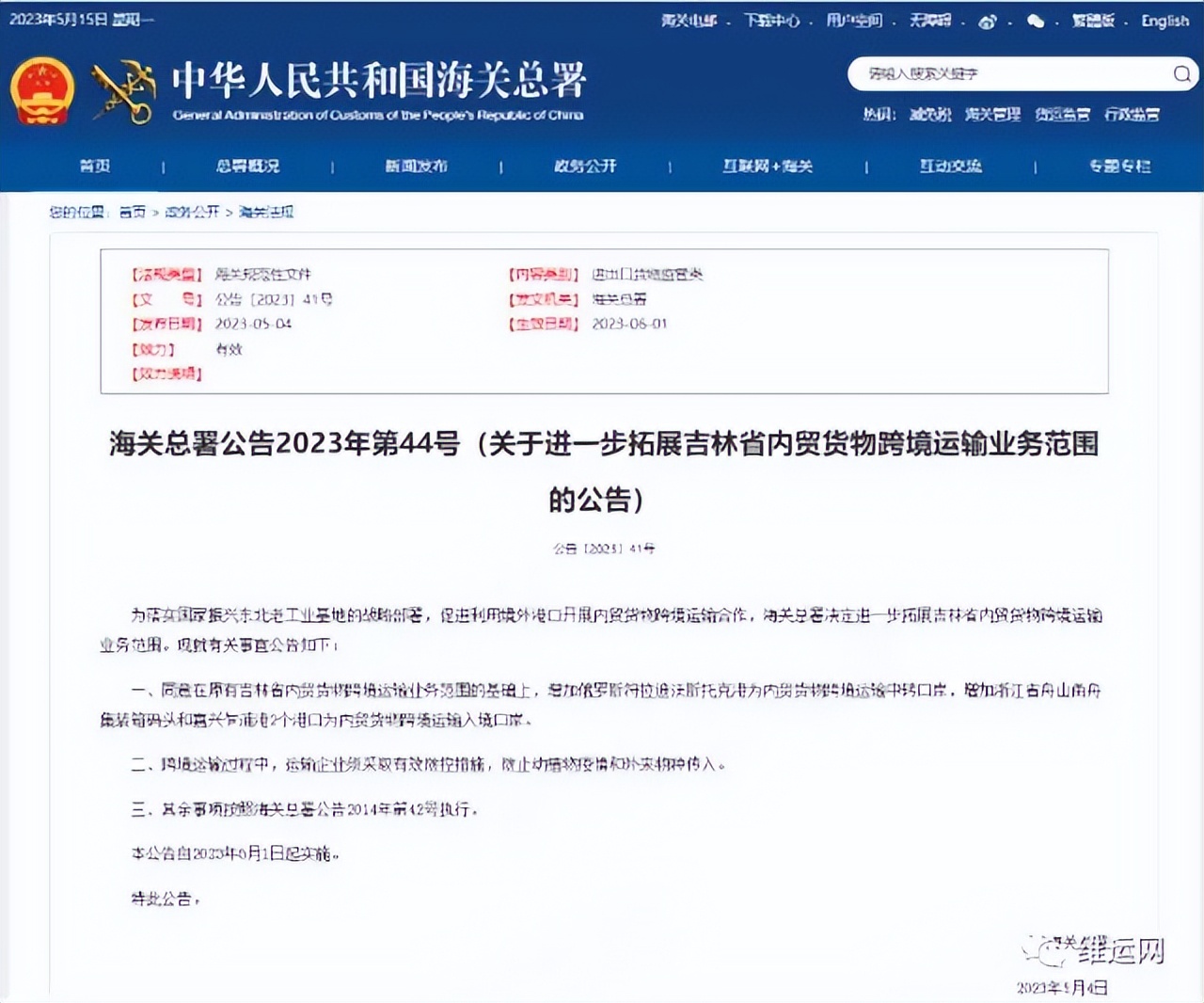This screenshot has height=1003, width=1204.
Task: Click the 海关法规 breadcrumb link
Action: pyautogui.click(x=266, y=213)
